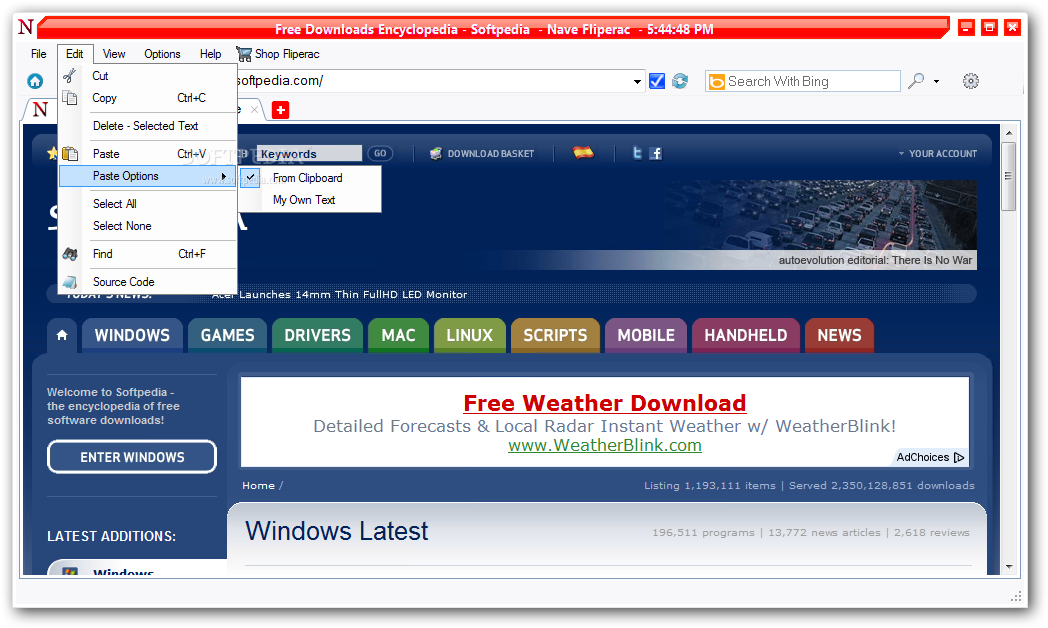Click the Copy pages icon
This screenshot has height=628, width=1048.
[70, 98]
